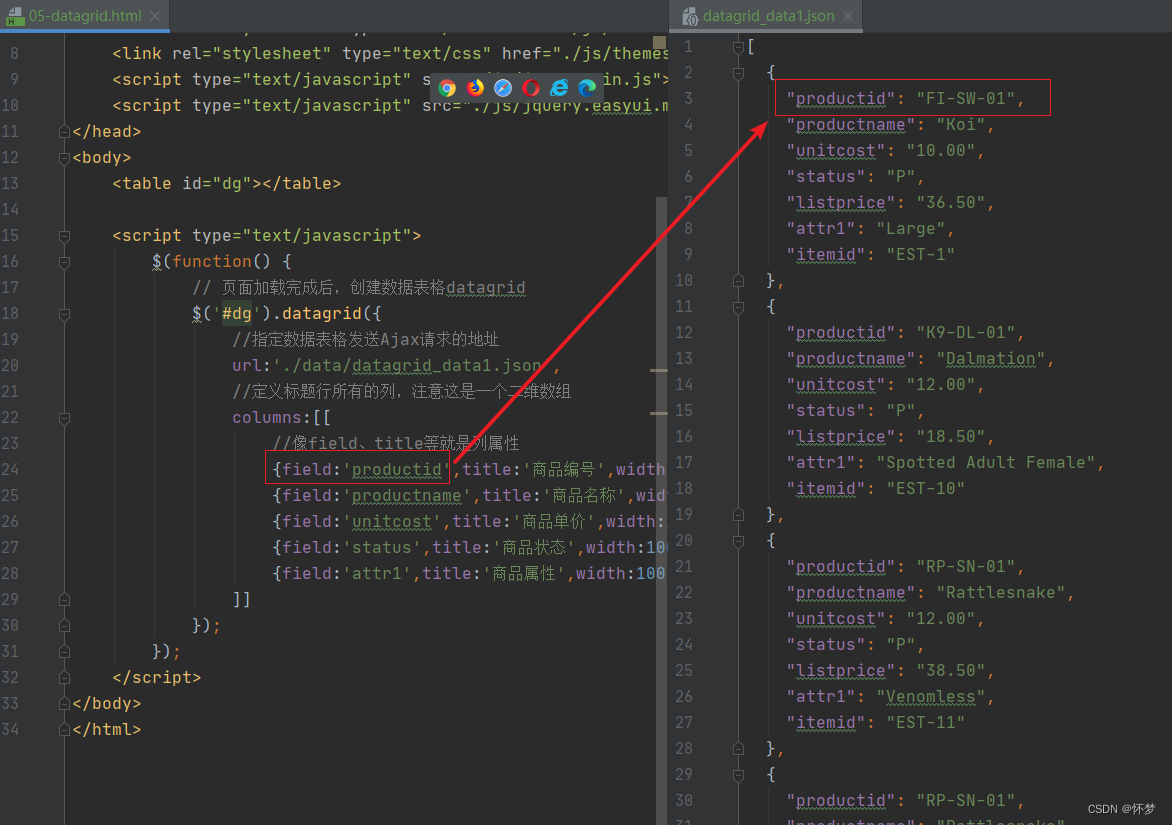Collapse the datagrid call fold at line 18
1172x825 pixels.
[64, 314]
